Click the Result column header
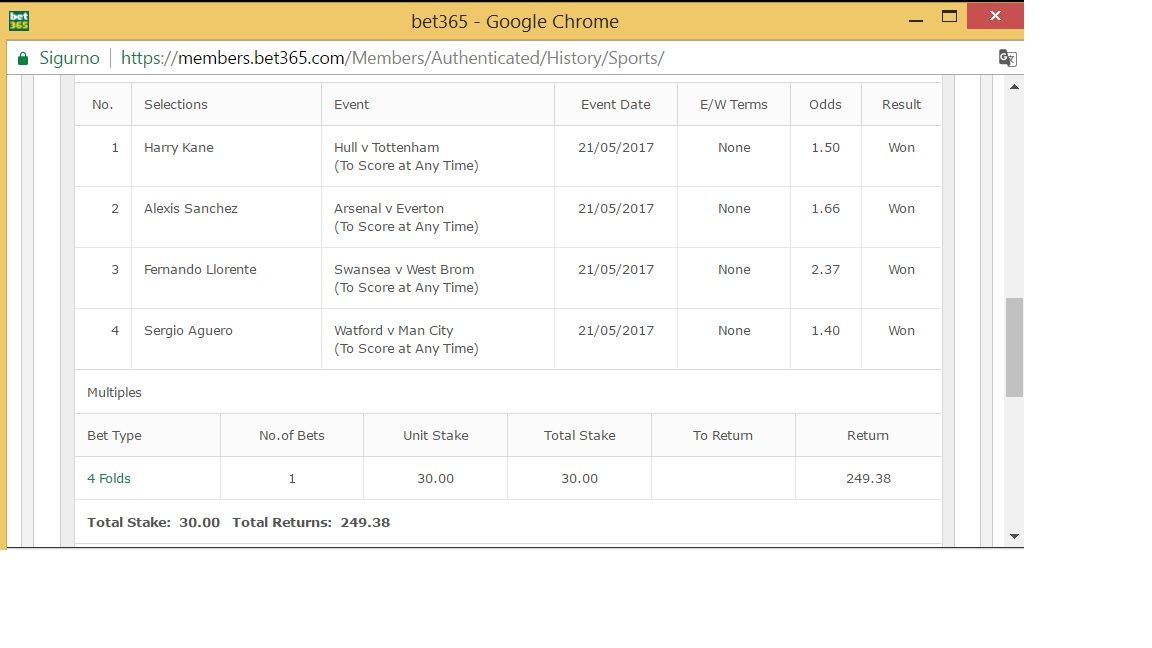The width and height of the screenshot is (1152, 648). pyautogui.click(x=901, y=104)
